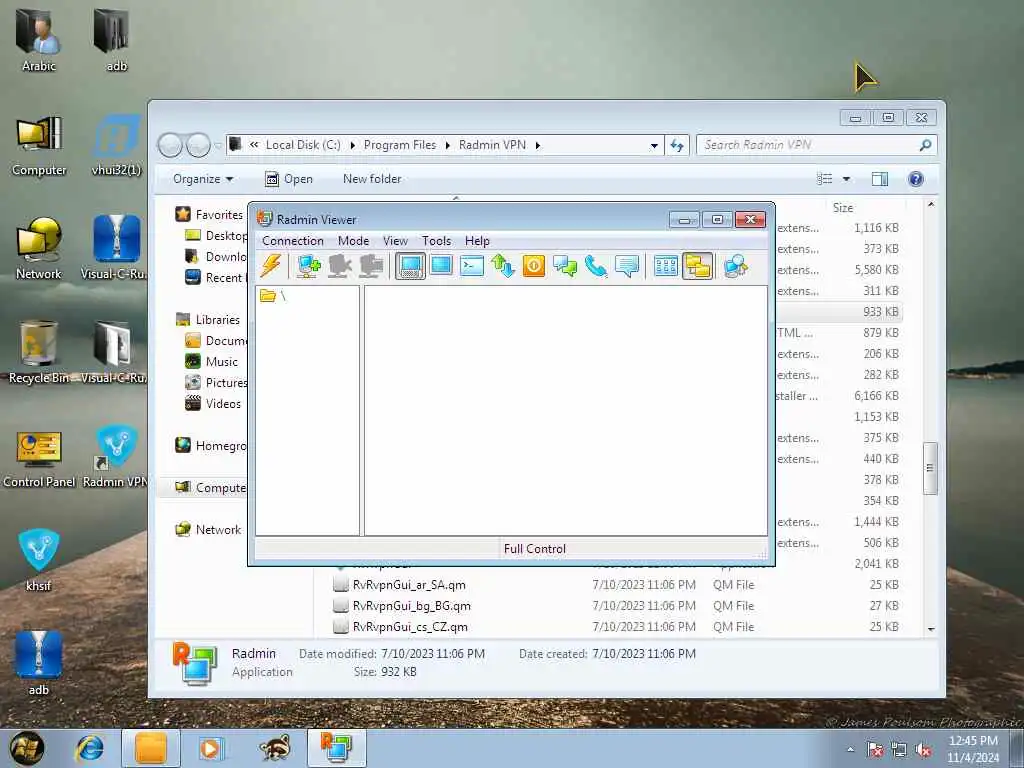Refresh the Radmin VPN folder
Screen dimensions: 1024x768
[677, 146]
